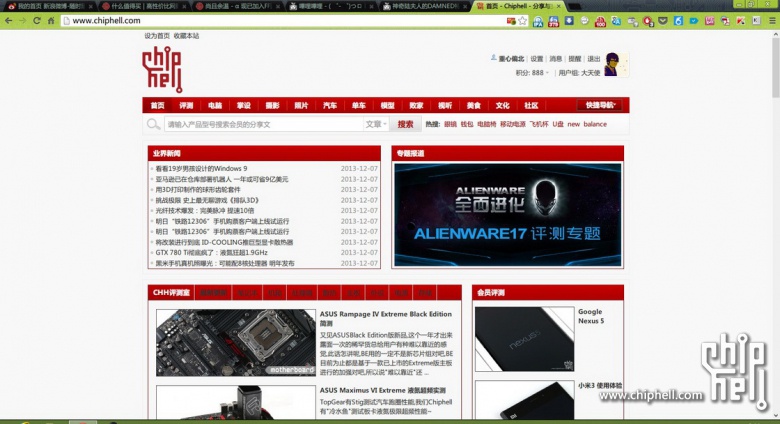Screen dimensions: 780x424
Task: Open the 小米3 使用体验 review link
Action: click(600, 386)
